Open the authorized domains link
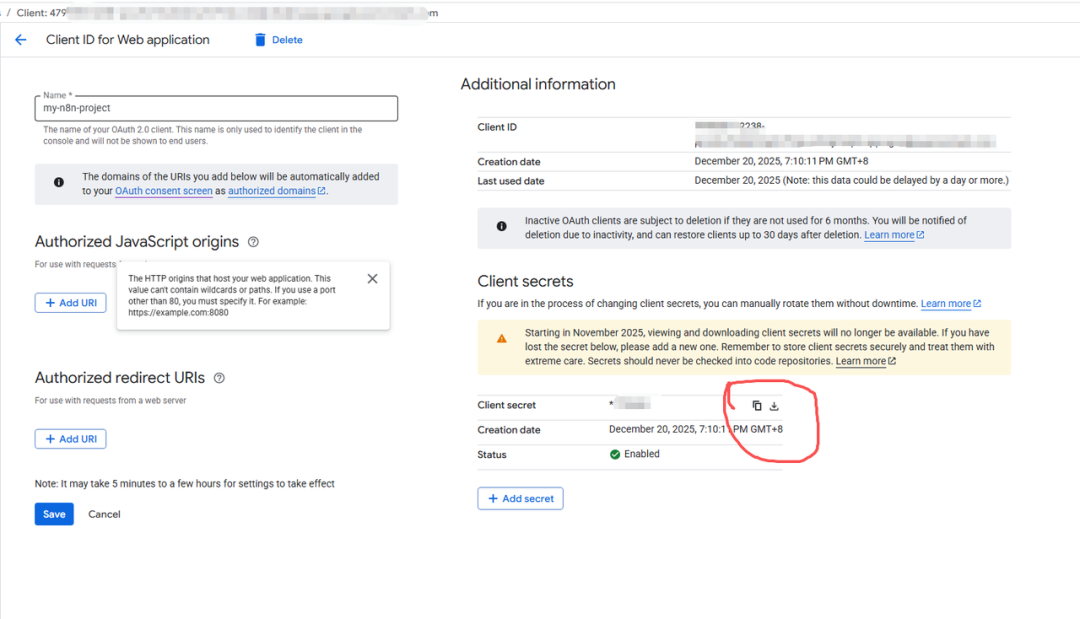The height and width of the screenshot is (619, 1080). [272, 191]
